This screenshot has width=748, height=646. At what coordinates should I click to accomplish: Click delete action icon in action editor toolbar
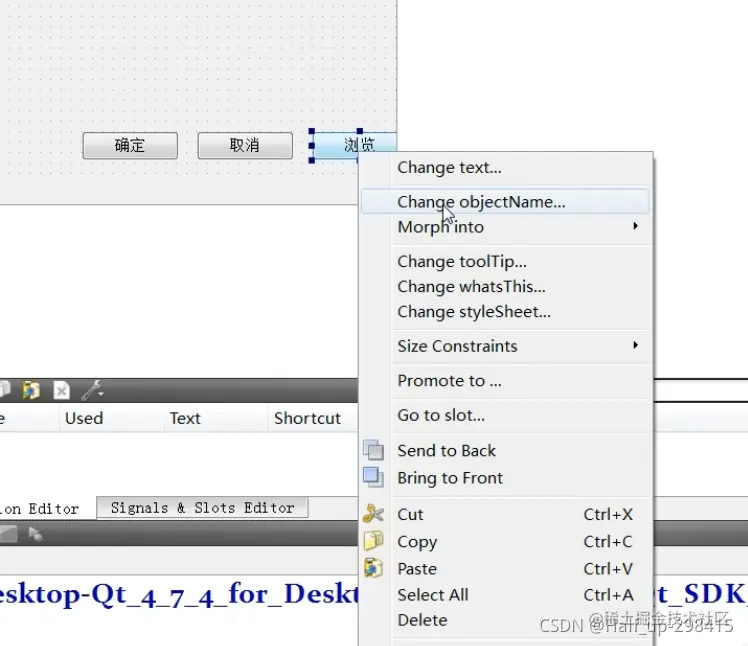click(x=62, y=391)
